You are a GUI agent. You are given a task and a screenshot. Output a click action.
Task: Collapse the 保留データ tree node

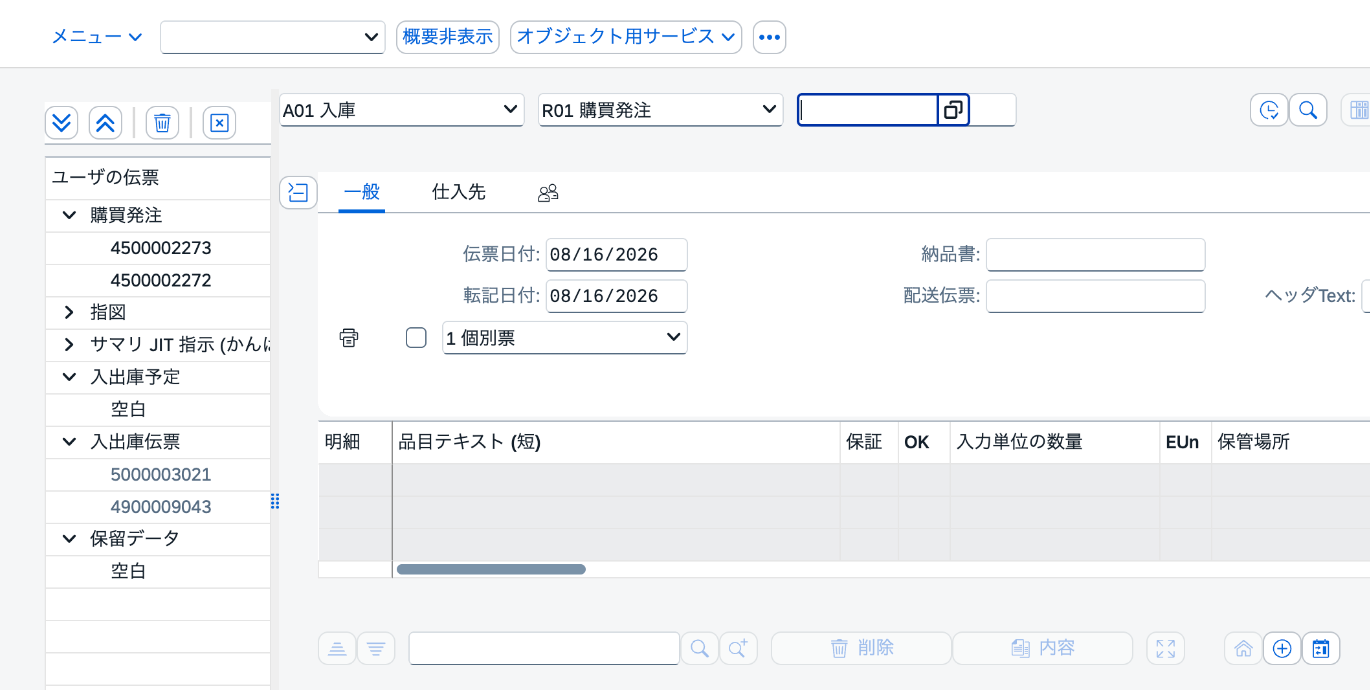pos(69,538)
